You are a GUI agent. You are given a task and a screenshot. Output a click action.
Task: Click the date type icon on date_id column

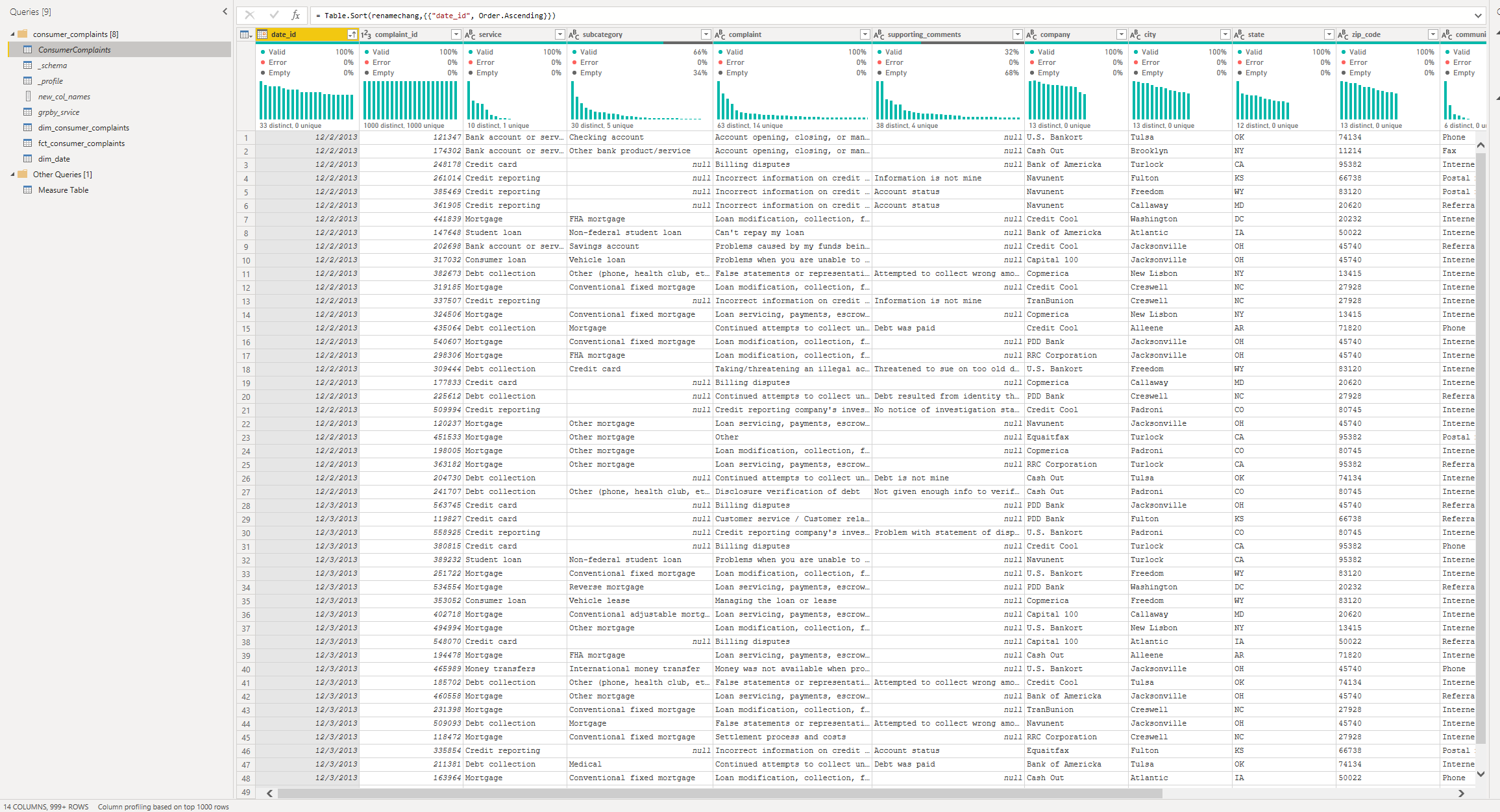click(x=263, y=34)
